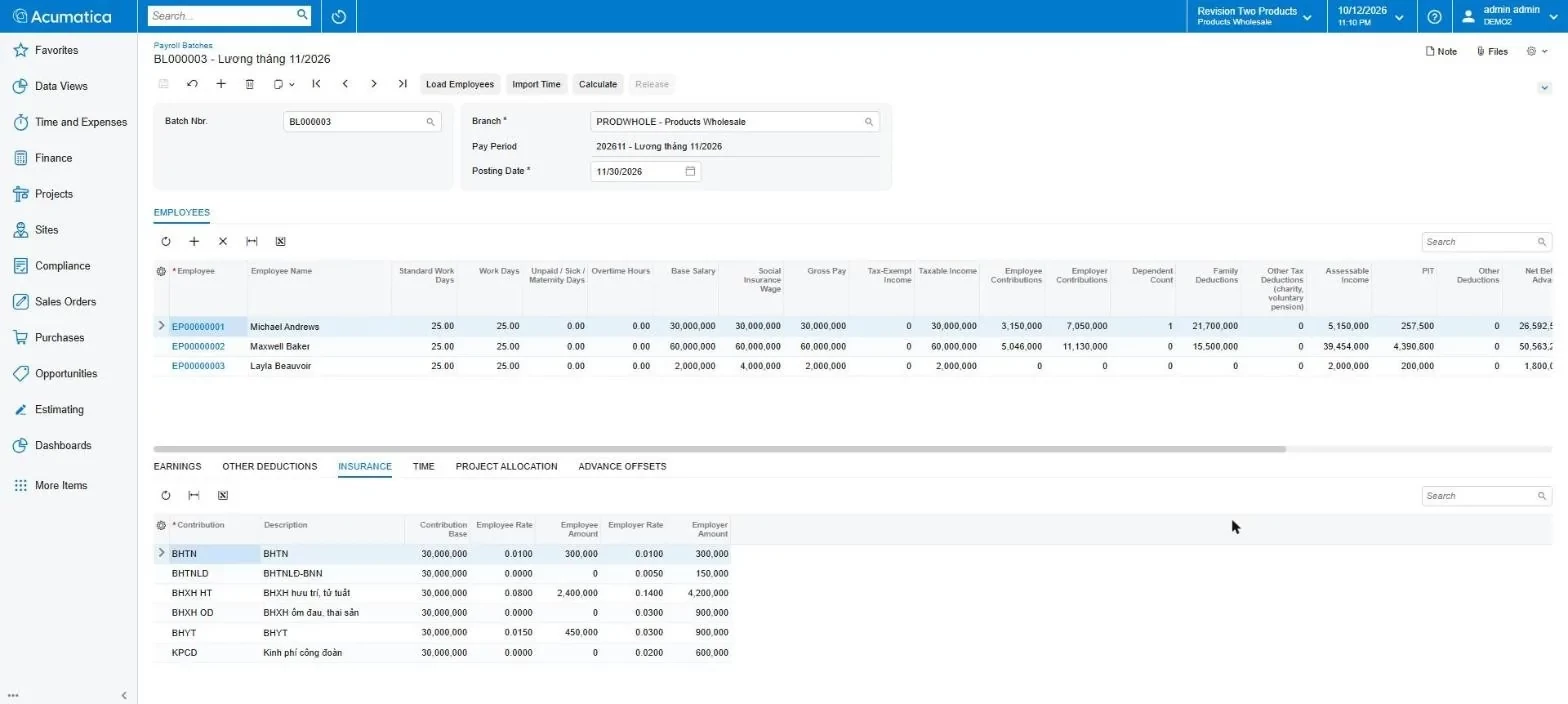Image resolution: width=1568 pixels, height=704 pixels.
Task: Open the Branch lookup magnifier
Action: coord(869,122)
